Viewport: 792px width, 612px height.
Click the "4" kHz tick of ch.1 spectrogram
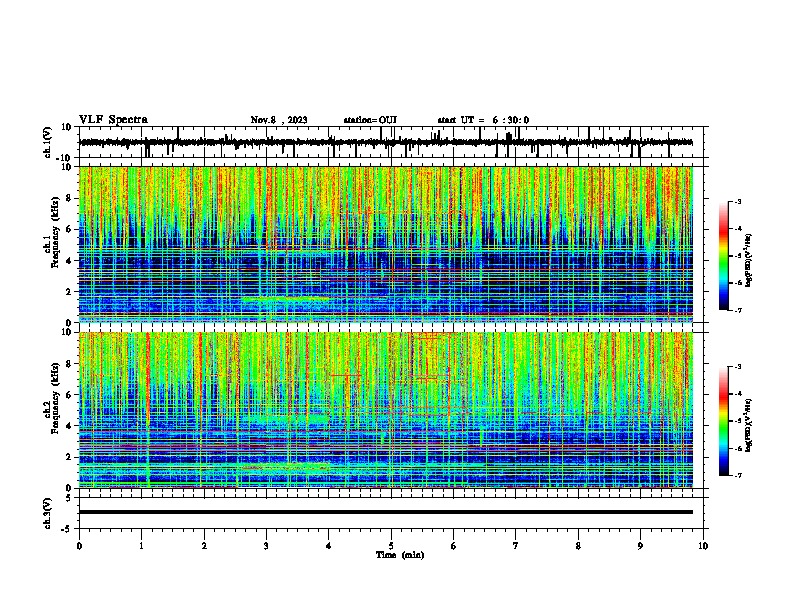69,261
